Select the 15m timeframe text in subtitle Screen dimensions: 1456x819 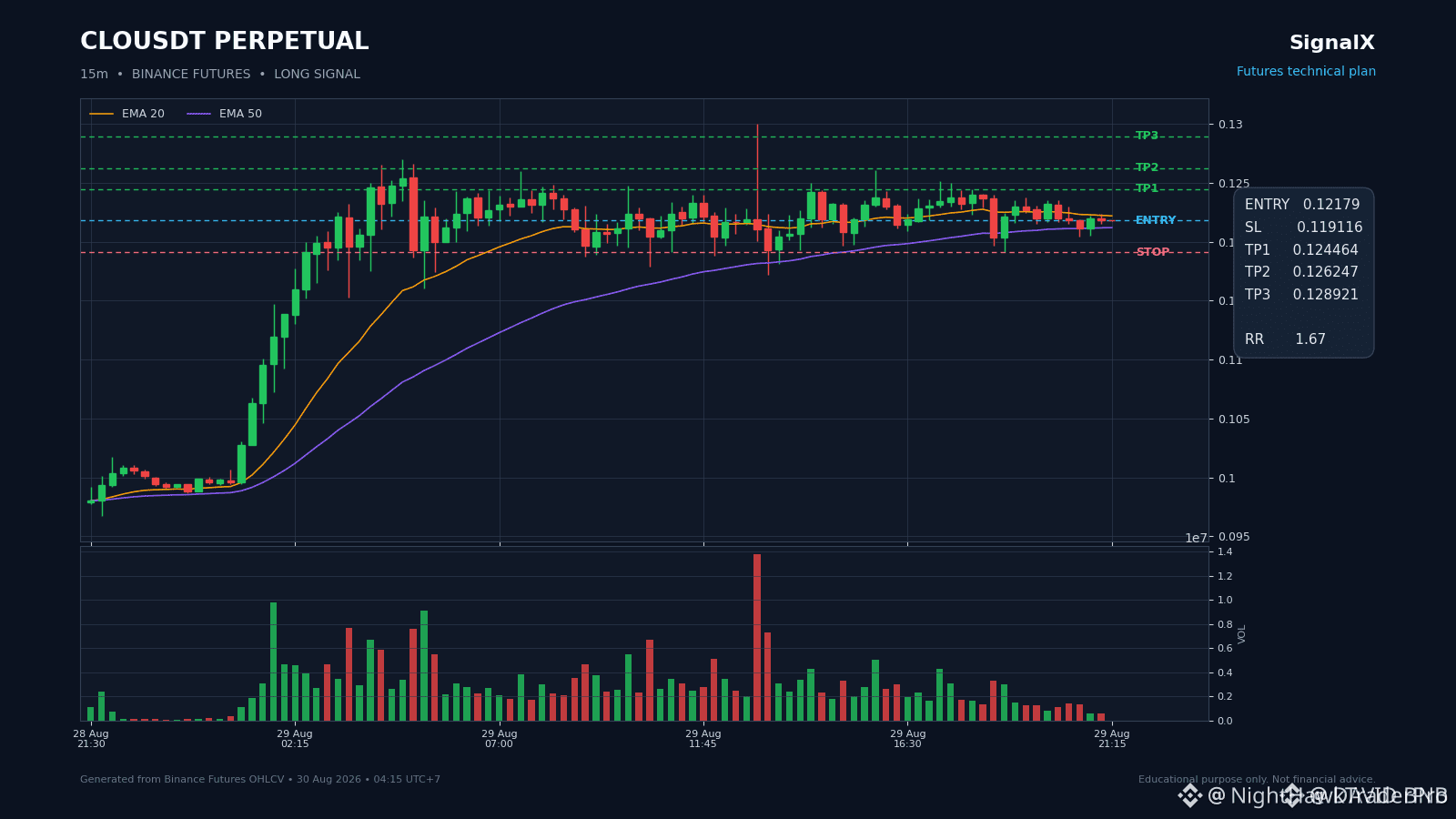(x=94, y=75)
